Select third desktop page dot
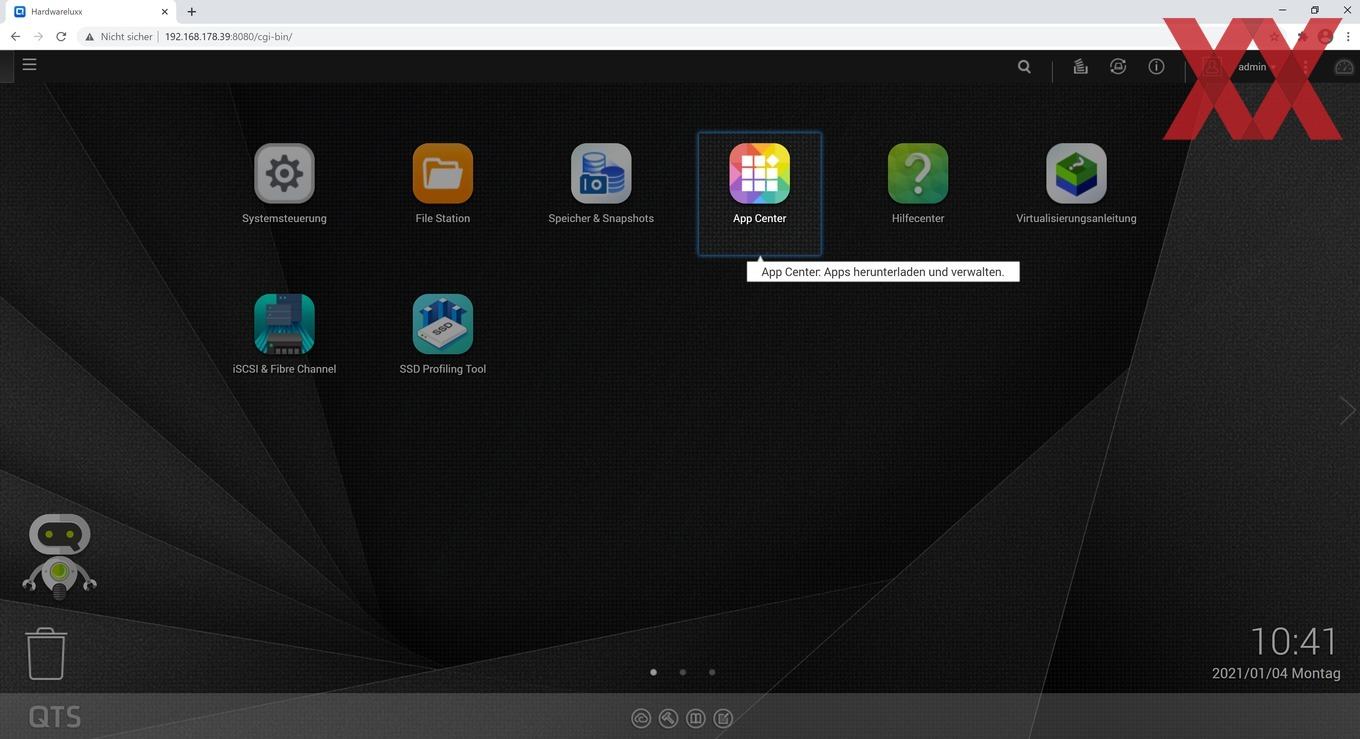The height and width of the screenshot is (739, 1360). point(712,672)
